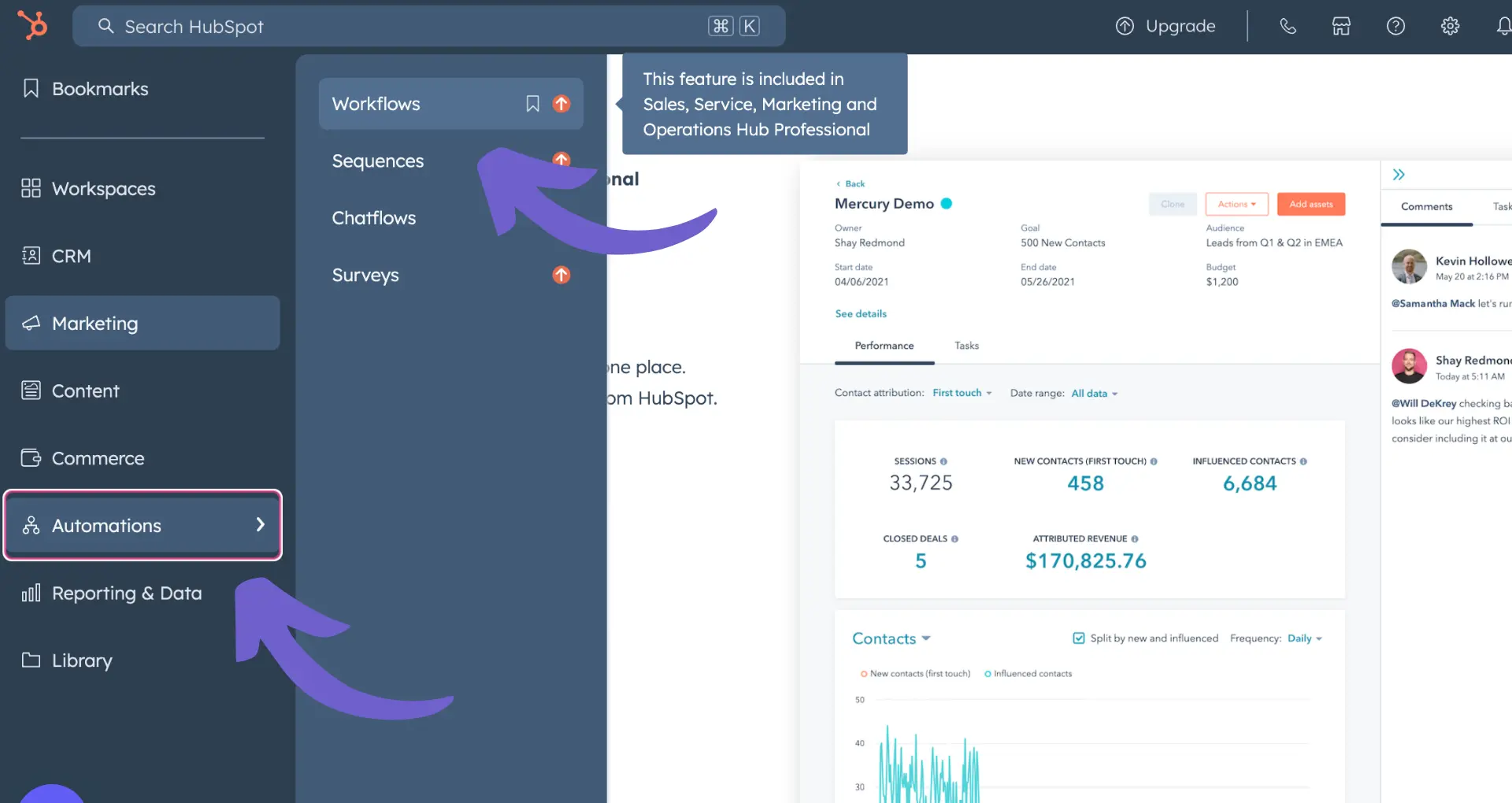Screen dimensions: 1512x803
Task: Click the Attributed Revenue info icon
Action: click(x=1135, y=539)
